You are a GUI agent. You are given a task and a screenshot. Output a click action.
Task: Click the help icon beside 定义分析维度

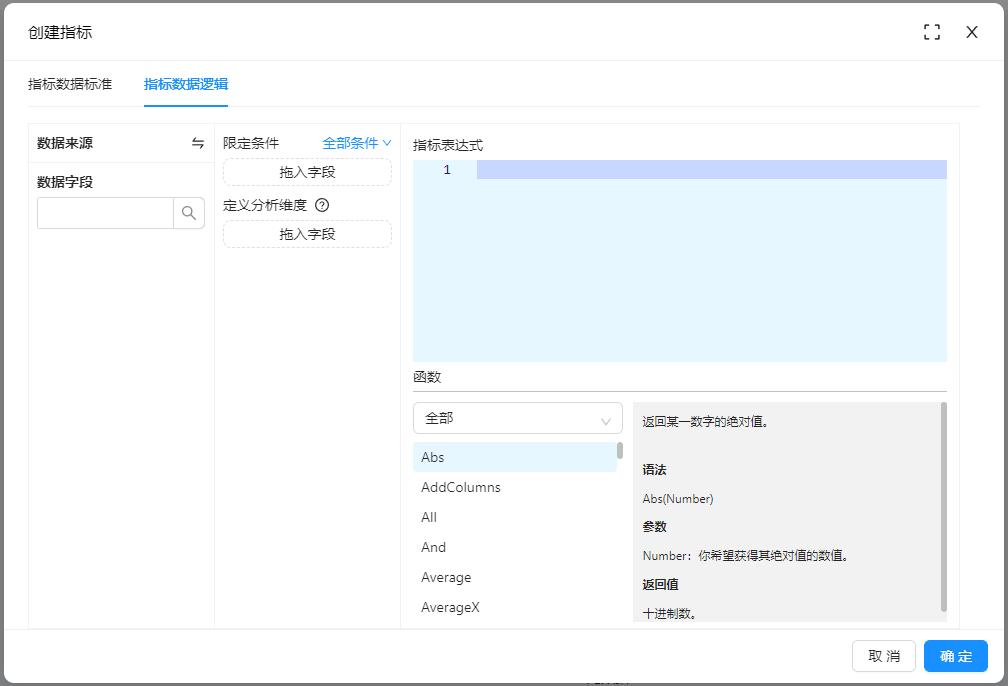click(322, 205)
